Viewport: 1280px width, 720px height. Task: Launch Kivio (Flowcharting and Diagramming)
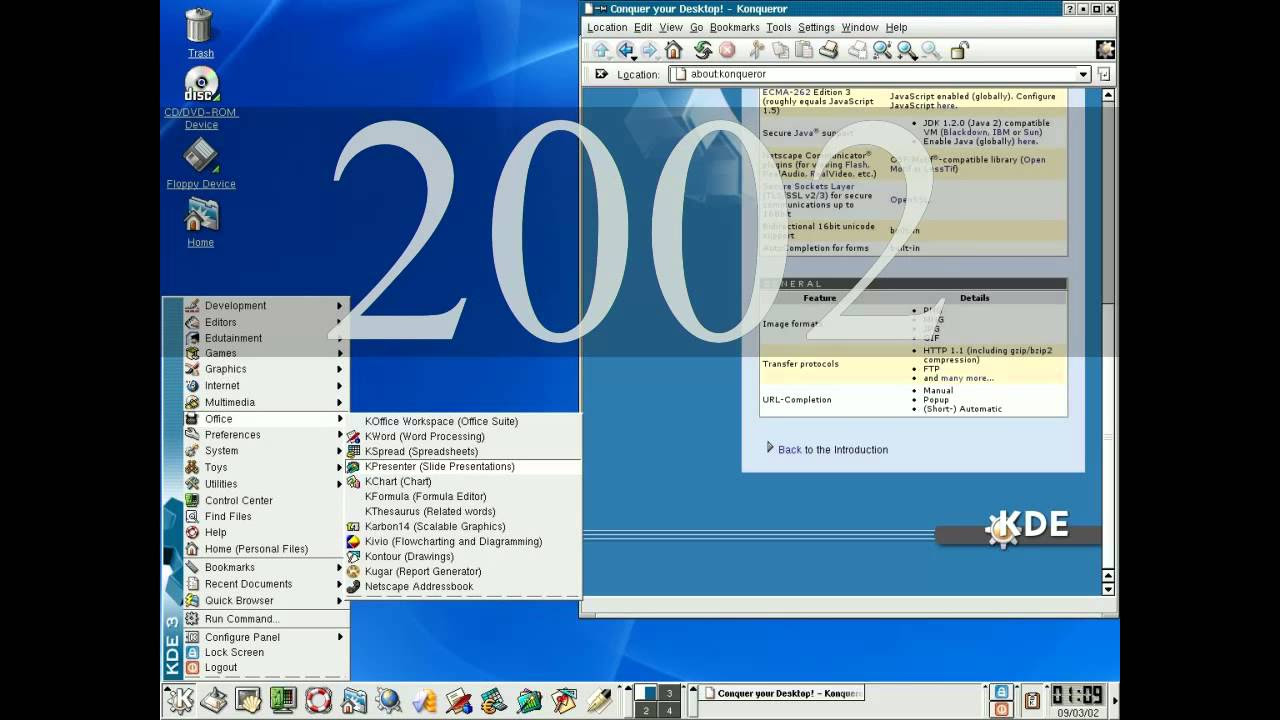(462, 542)
